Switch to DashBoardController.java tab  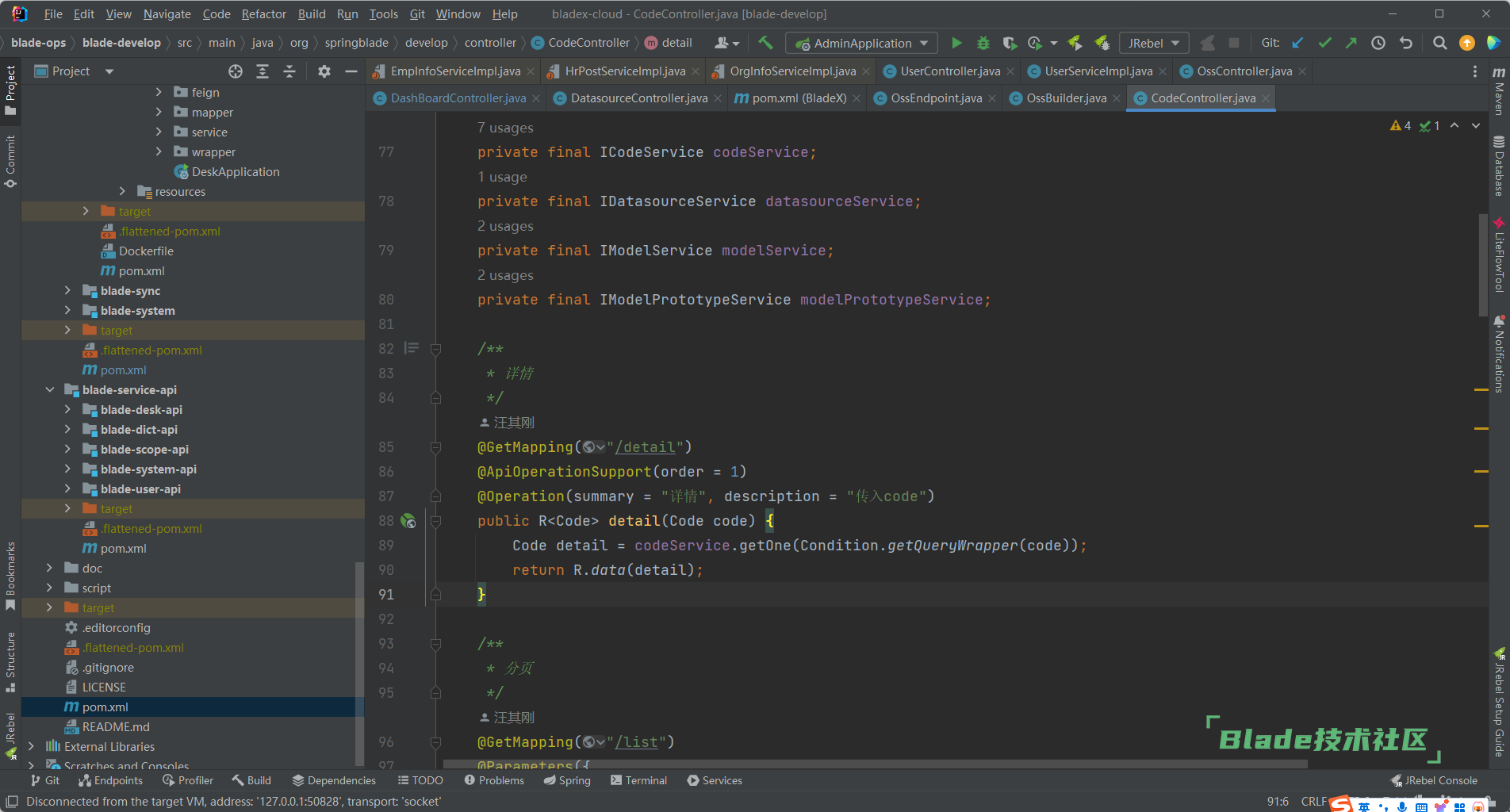[x=458, y=98]
